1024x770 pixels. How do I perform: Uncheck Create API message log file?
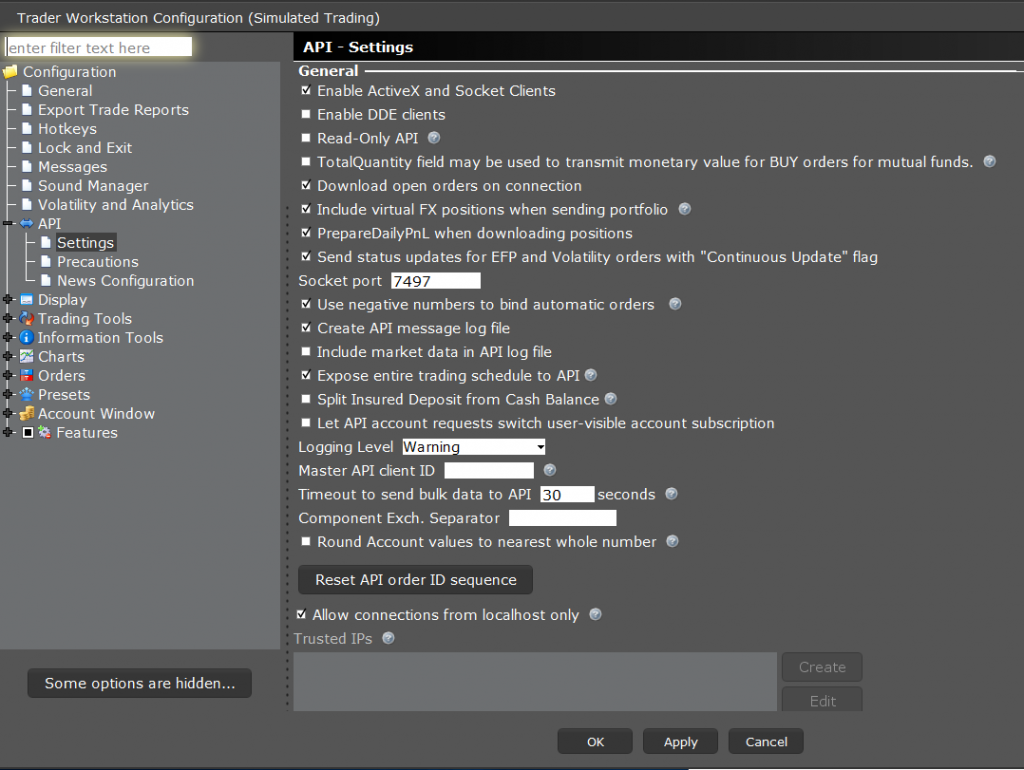pos(306,328)
